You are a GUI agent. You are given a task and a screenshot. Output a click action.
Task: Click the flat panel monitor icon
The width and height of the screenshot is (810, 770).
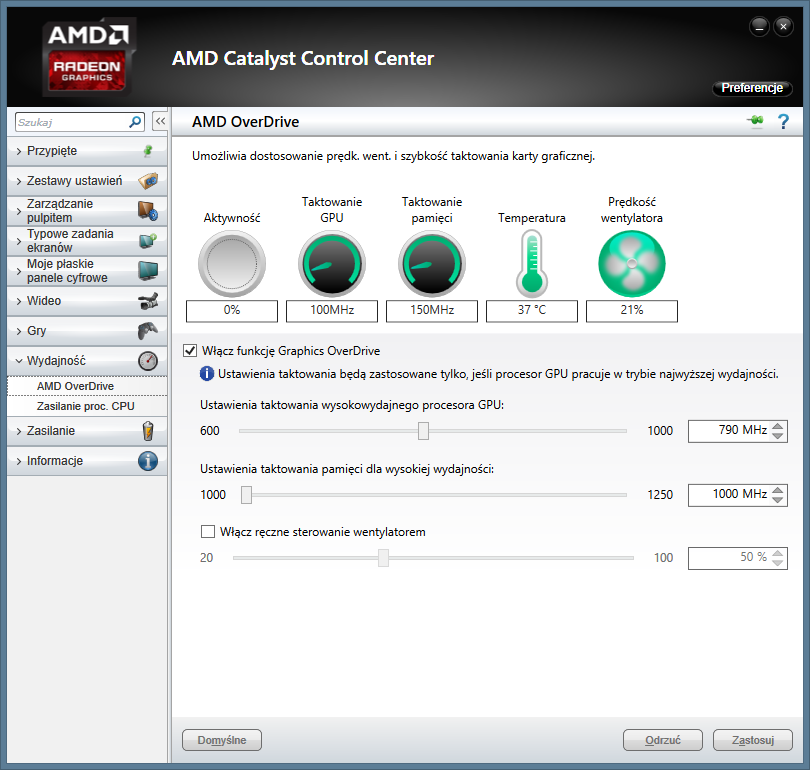148,271
